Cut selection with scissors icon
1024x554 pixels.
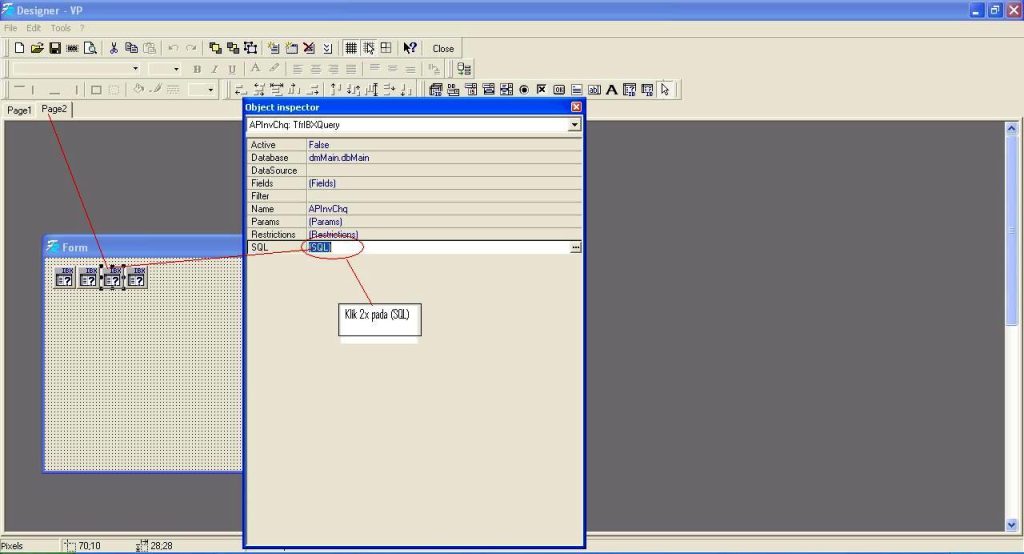click(x=113, y=48)
